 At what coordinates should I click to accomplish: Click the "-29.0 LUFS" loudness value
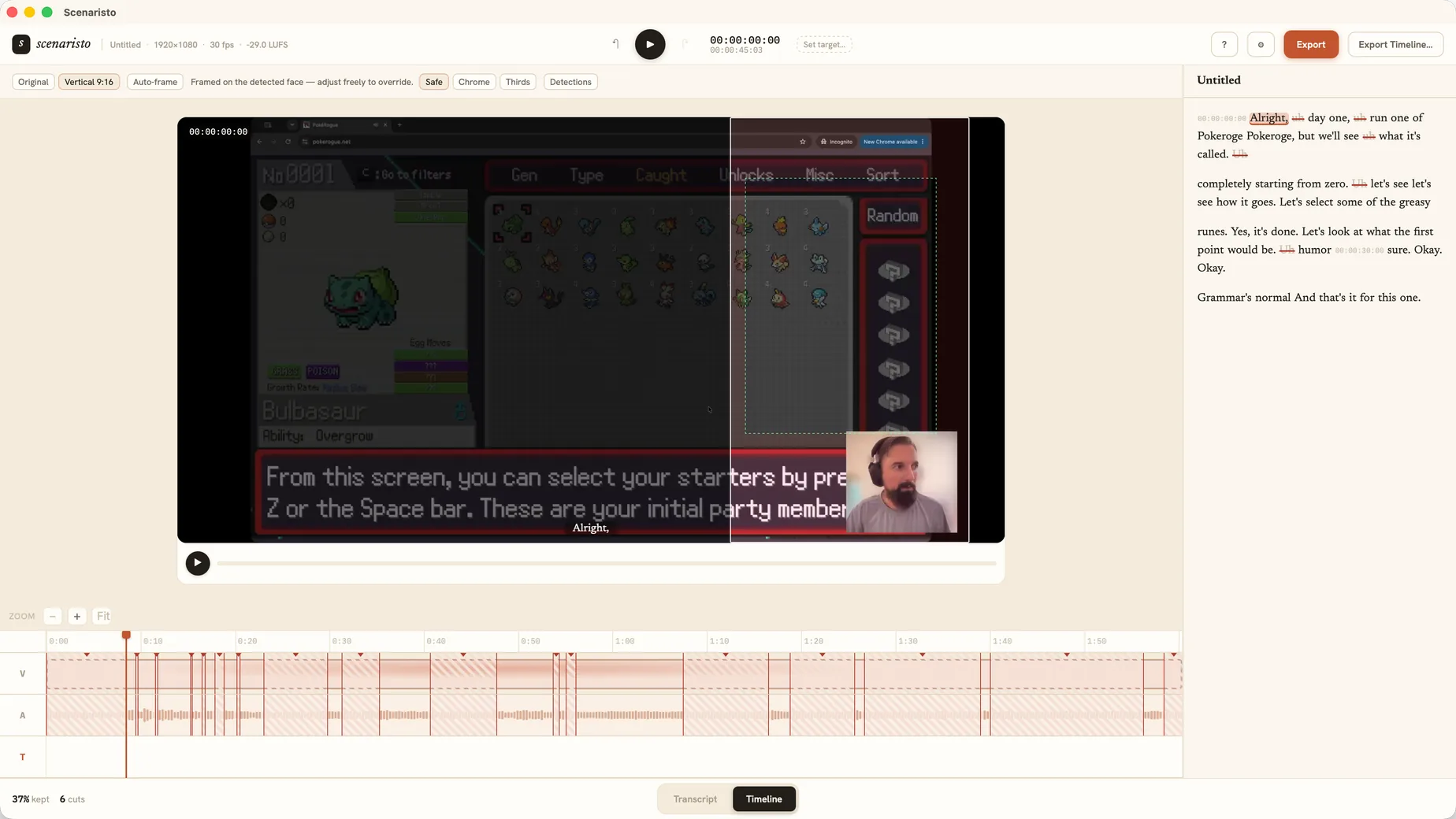pyautogui.click(x=267, y=45)
